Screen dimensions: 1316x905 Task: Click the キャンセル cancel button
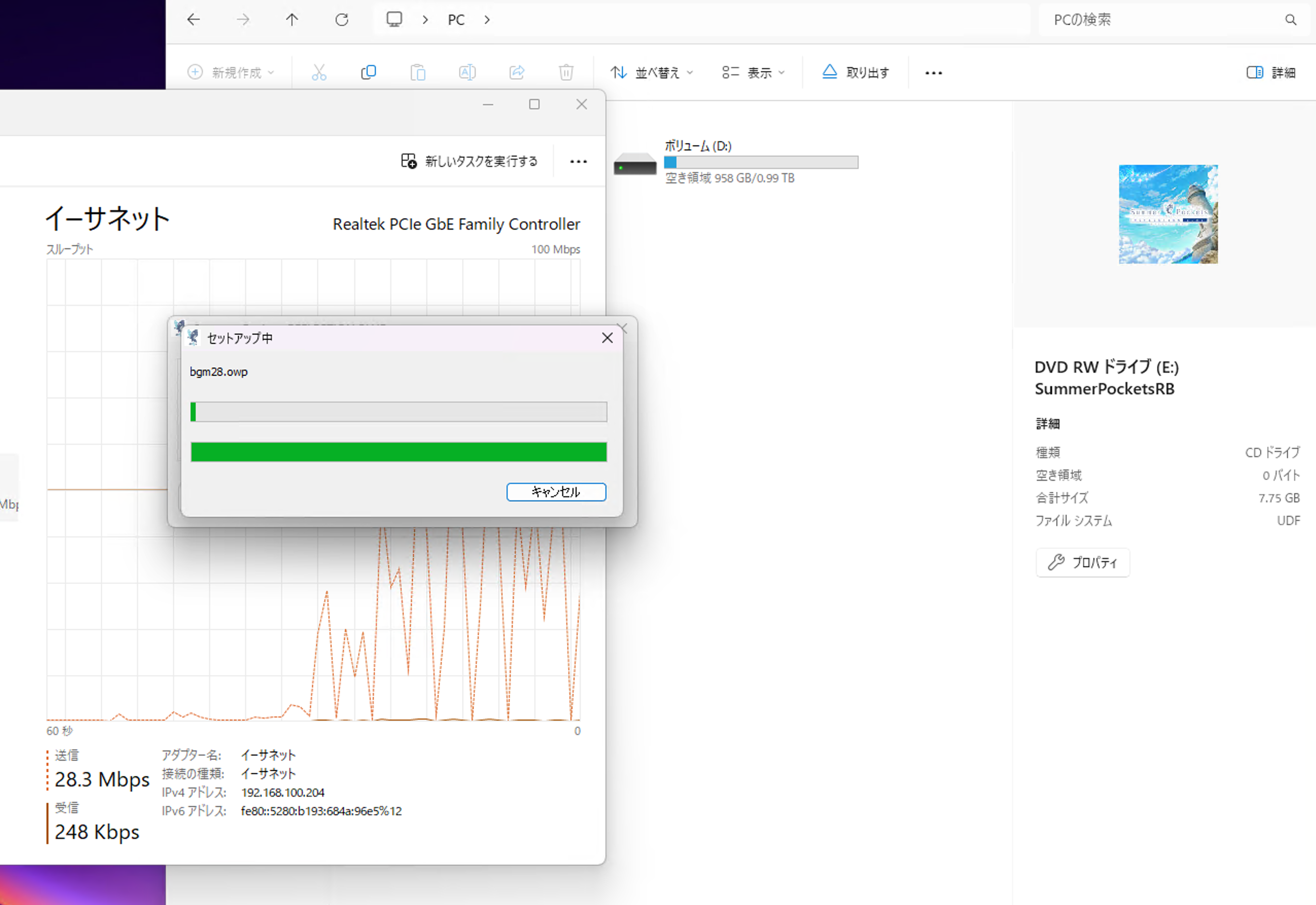coord(556,492)
